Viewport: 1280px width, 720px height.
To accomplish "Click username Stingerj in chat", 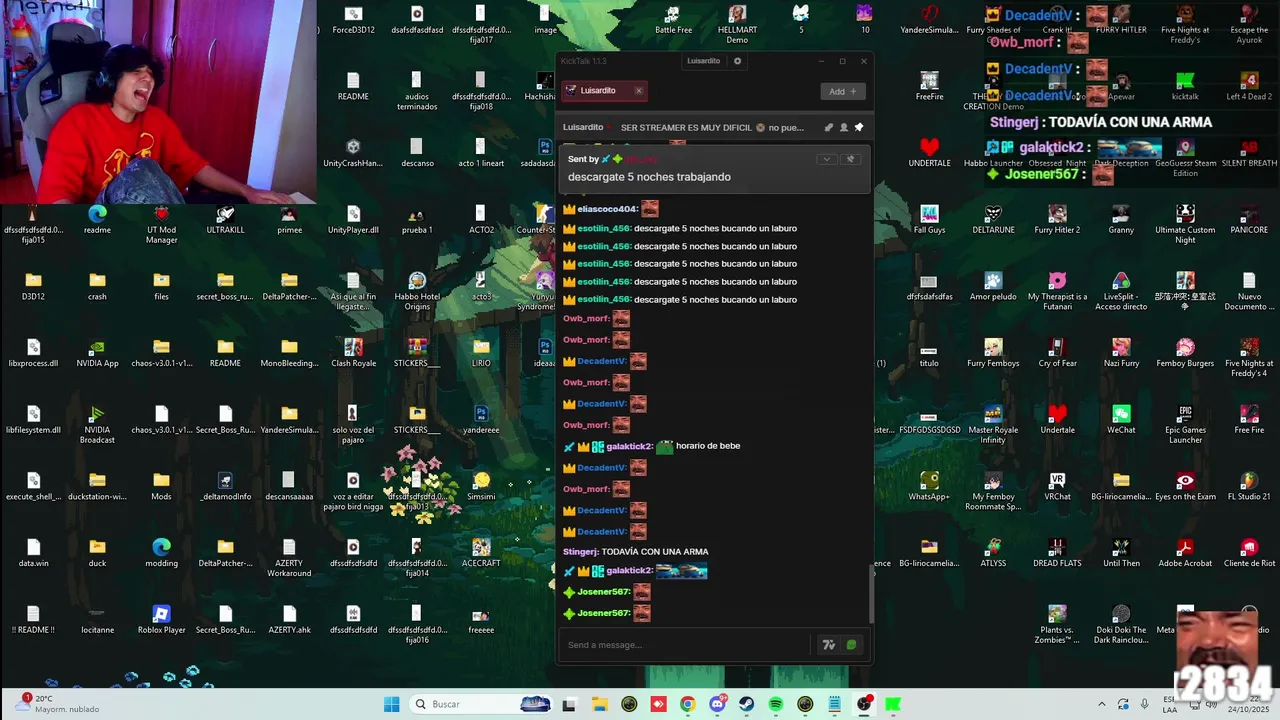I will tap(580, 551).
